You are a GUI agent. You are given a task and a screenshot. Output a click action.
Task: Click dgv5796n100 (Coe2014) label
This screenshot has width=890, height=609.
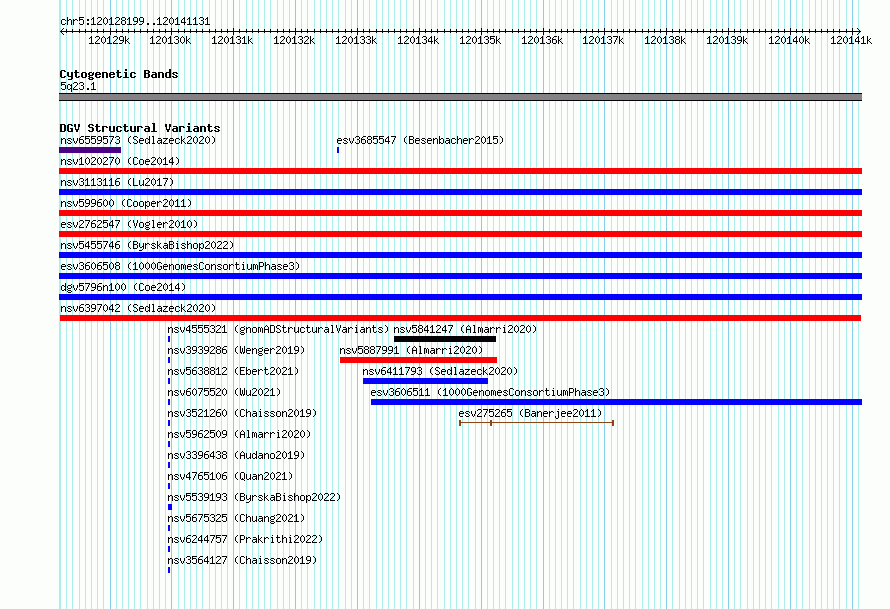(123, 287)
